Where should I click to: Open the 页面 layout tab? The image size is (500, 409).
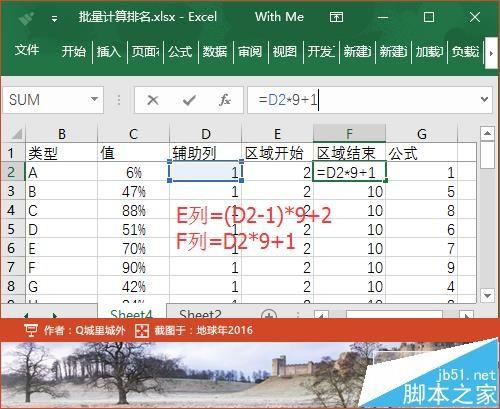145,51
